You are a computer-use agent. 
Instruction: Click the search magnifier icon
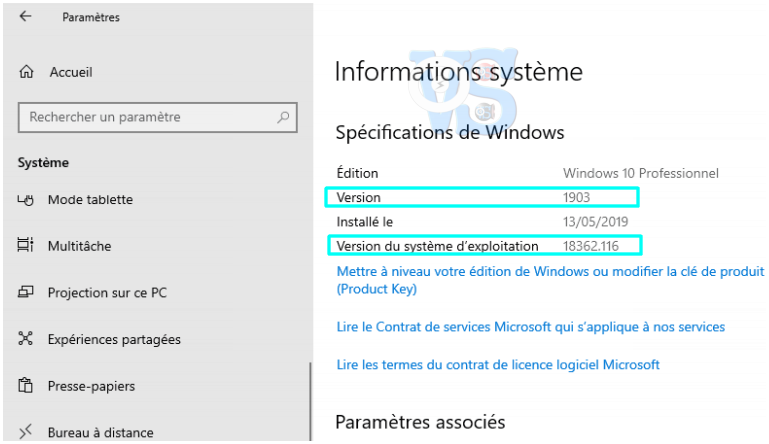click(283, 117)
